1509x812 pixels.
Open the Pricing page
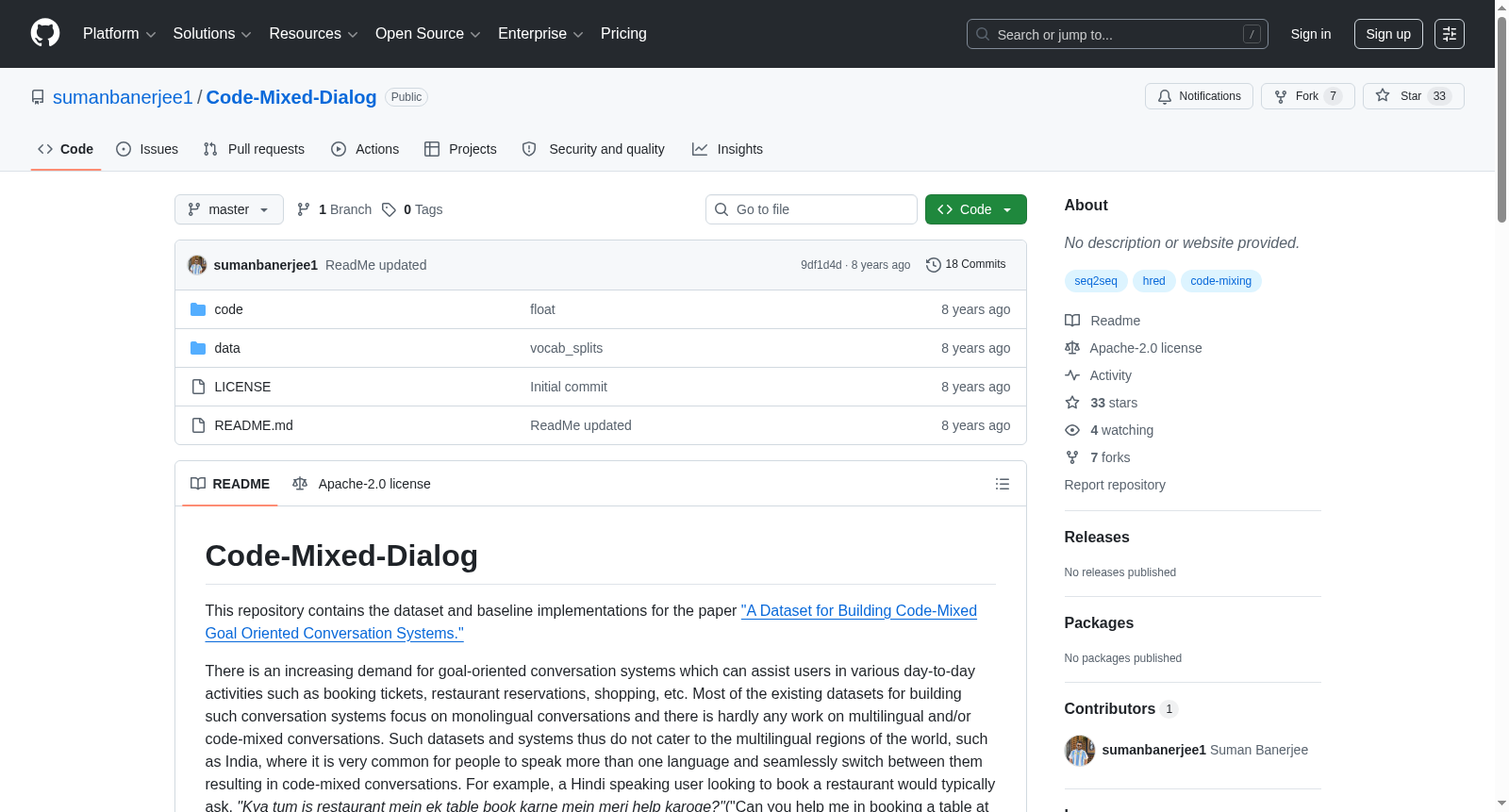(x=623, y=34)
